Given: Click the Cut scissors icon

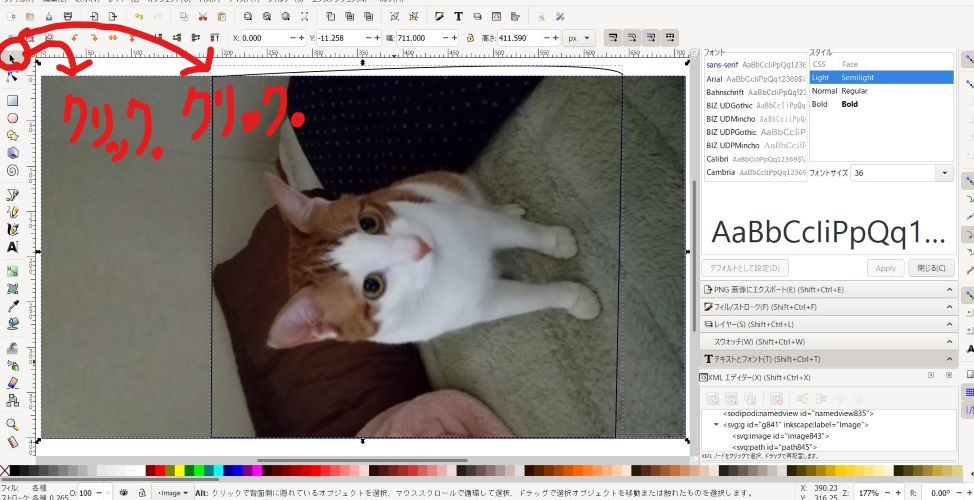Looking at the screenshot, I should (x=203, y=17).
